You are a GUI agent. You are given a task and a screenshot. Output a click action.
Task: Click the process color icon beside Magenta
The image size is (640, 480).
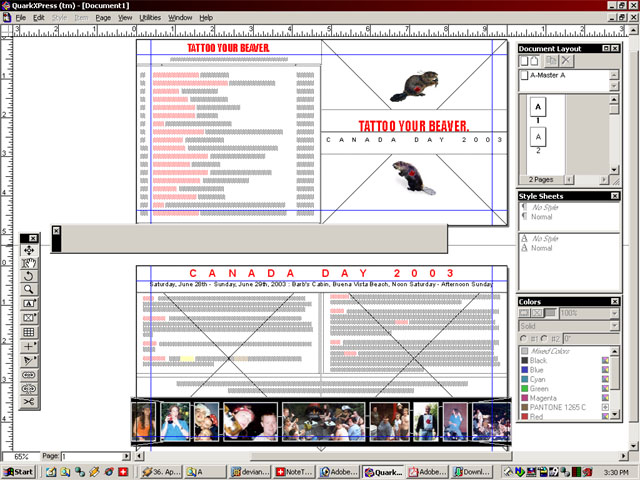click(605, 398)
